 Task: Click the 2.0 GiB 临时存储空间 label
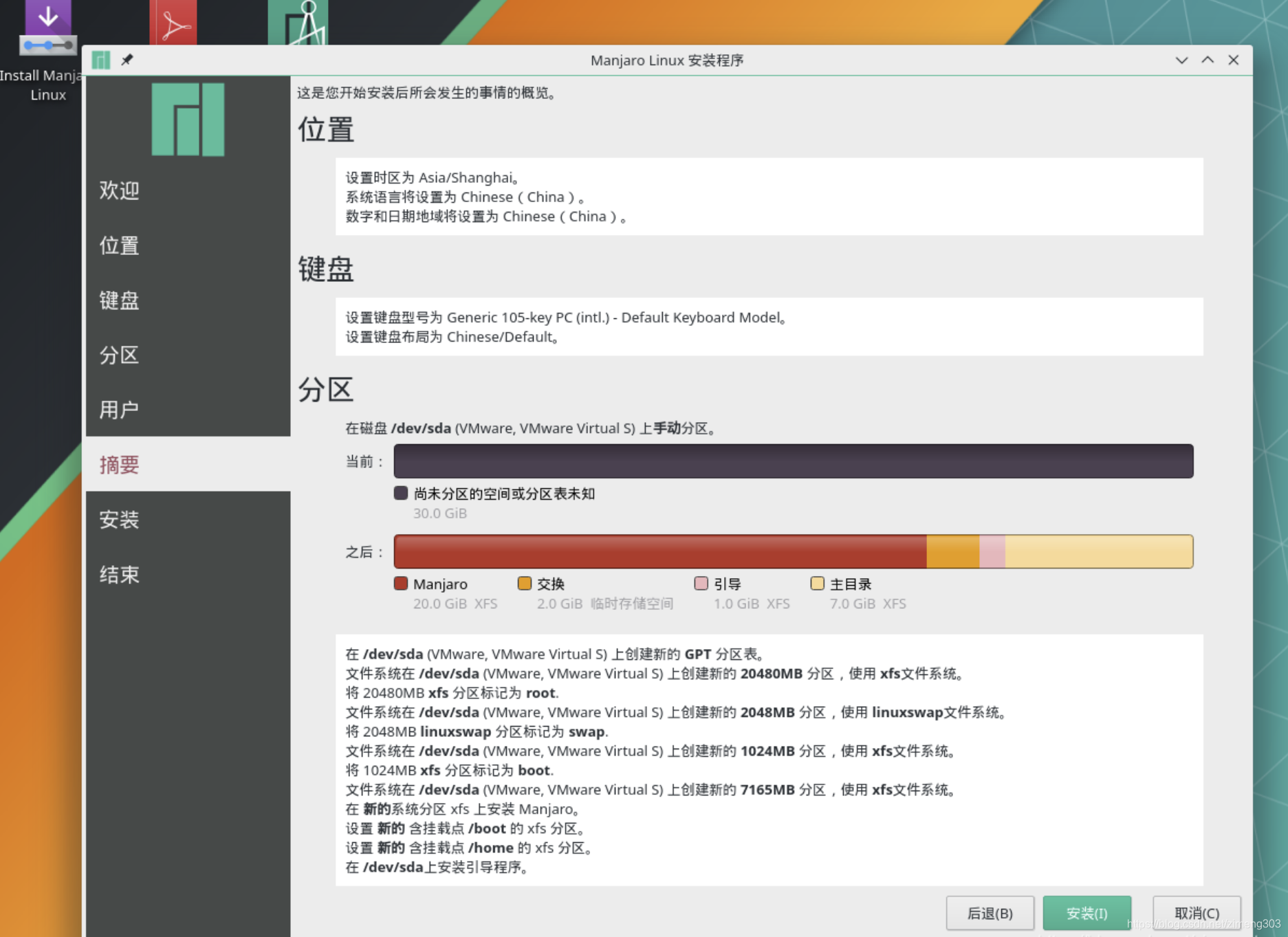(605, 604)
